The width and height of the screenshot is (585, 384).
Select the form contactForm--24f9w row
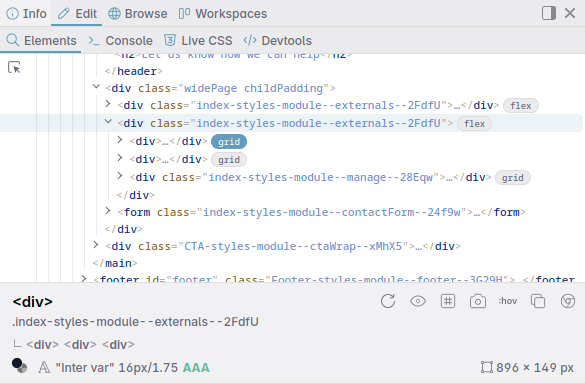click(x=321, y=212)
